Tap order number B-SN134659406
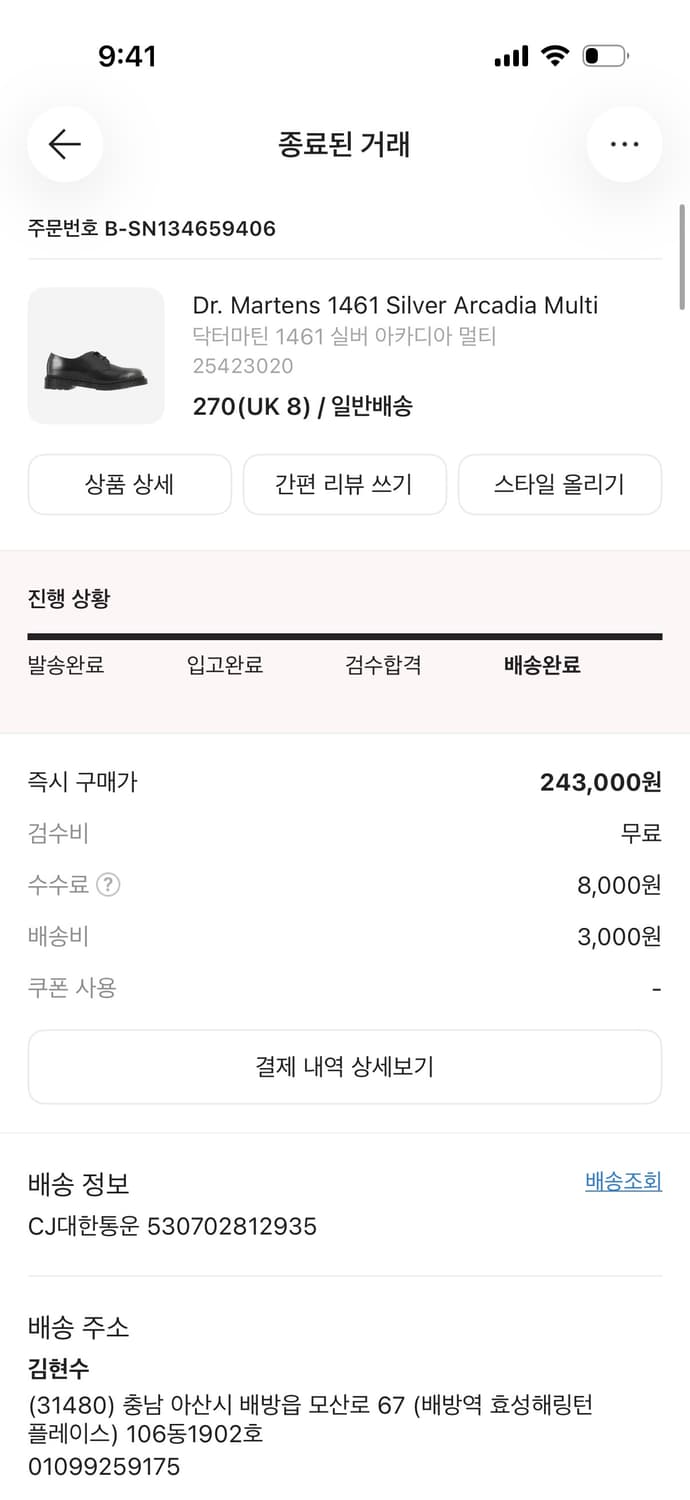This screenshot has height=1500, width=690. pyautogui.click(x=150, y=228)
